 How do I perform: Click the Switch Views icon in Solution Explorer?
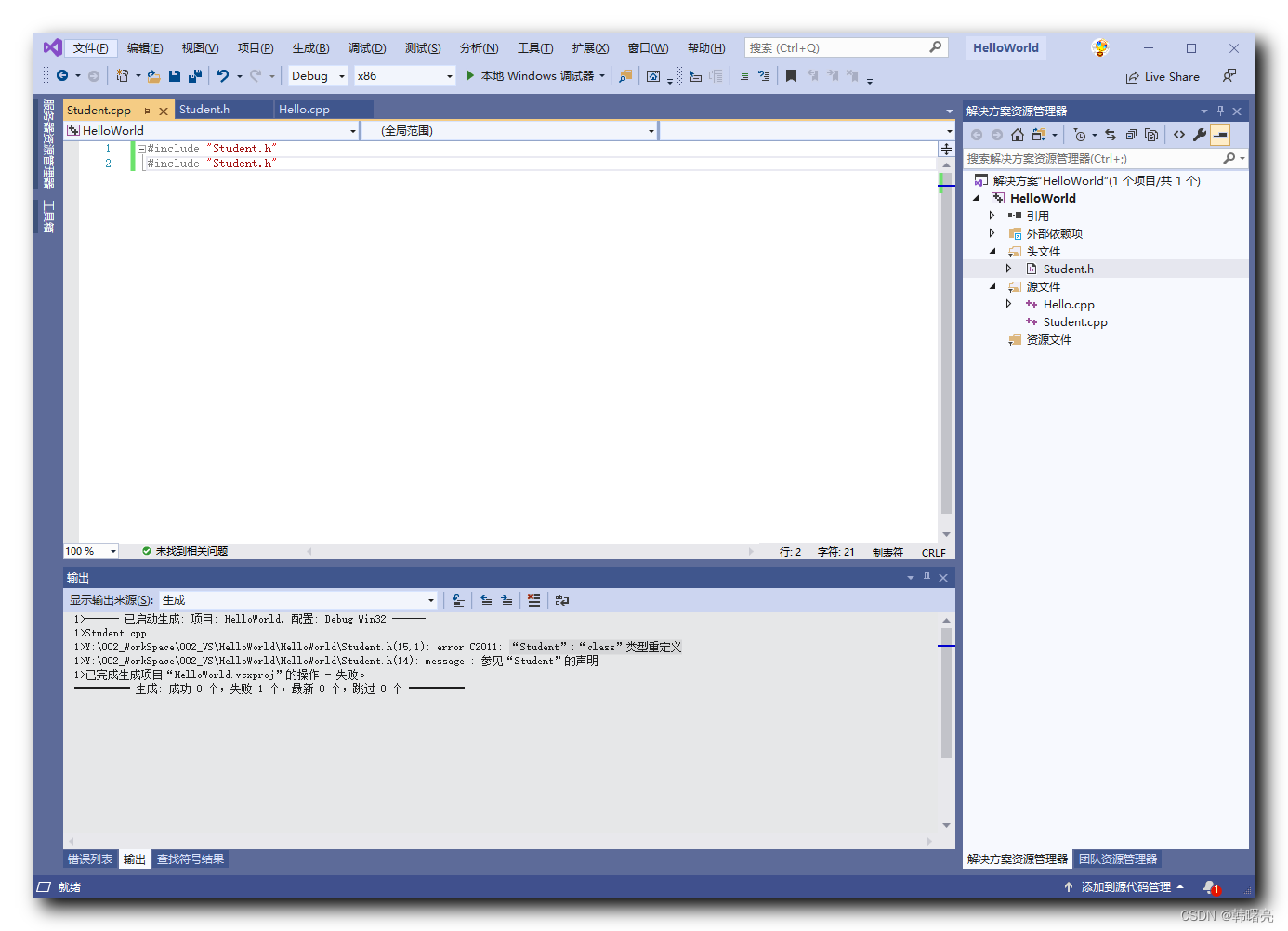[1039, 135]
